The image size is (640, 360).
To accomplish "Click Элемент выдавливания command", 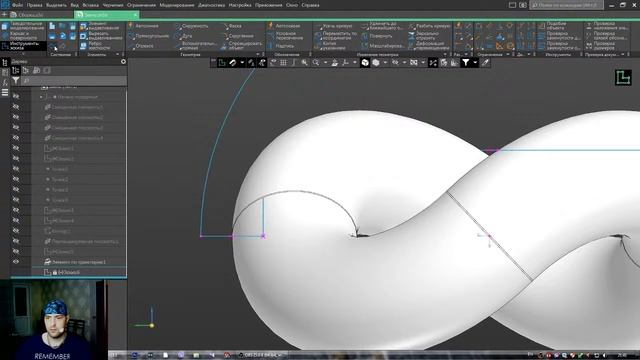I will pyautogui.click(x=100, y=26).
